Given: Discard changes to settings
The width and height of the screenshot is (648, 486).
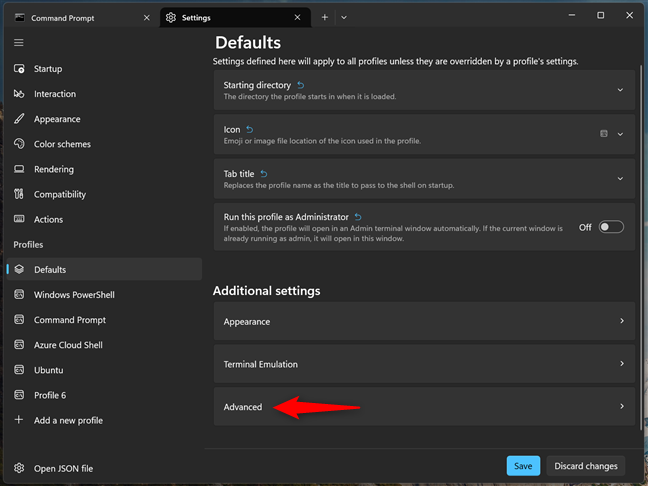Looking at the screenshot, I should coord(586,466).
